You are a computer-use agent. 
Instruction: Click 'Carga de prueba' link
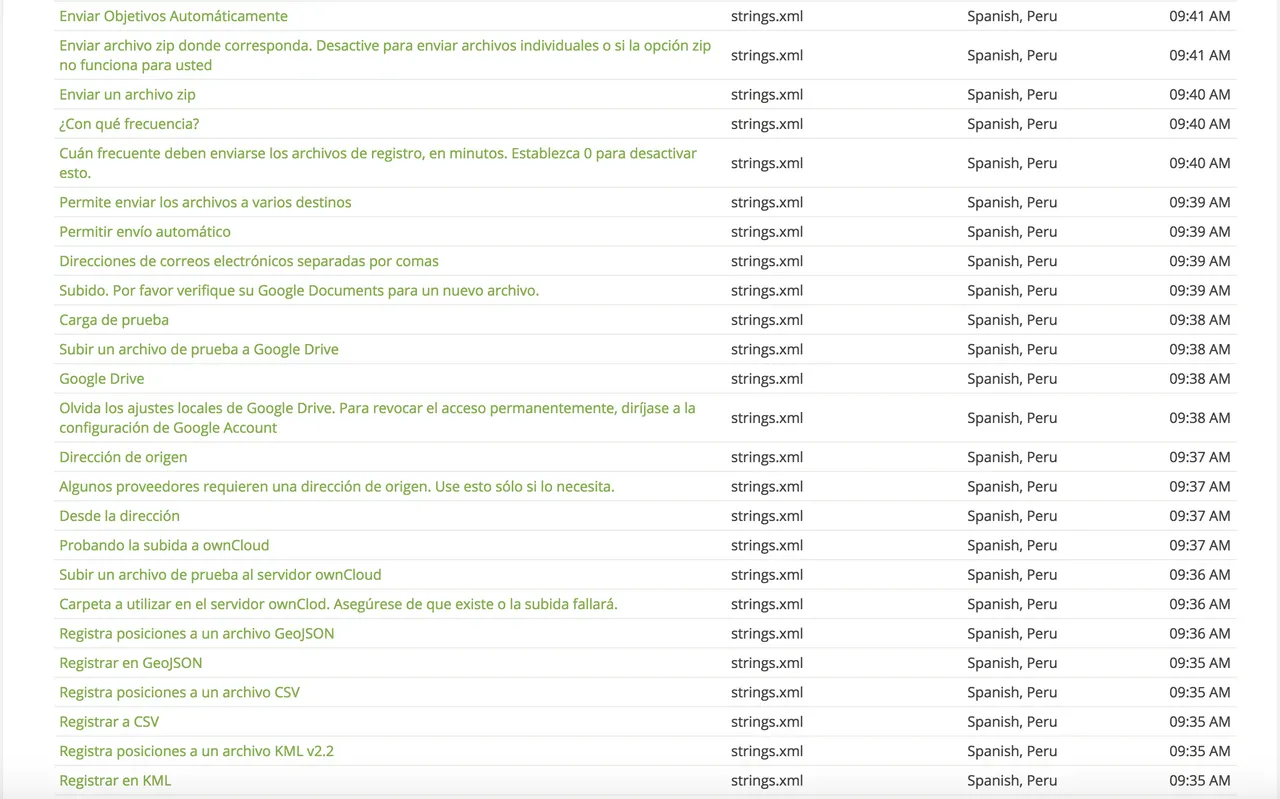coord(114,320)
